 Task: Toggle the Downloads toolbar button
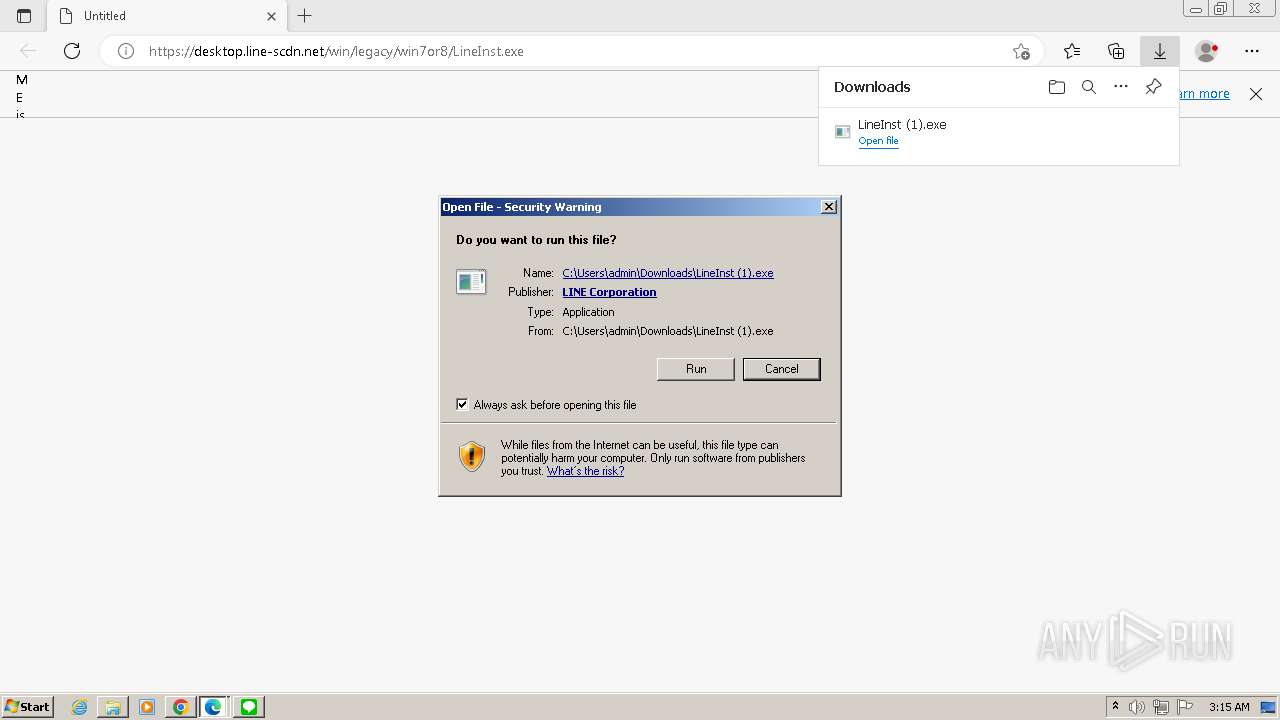coord(1160,51)
